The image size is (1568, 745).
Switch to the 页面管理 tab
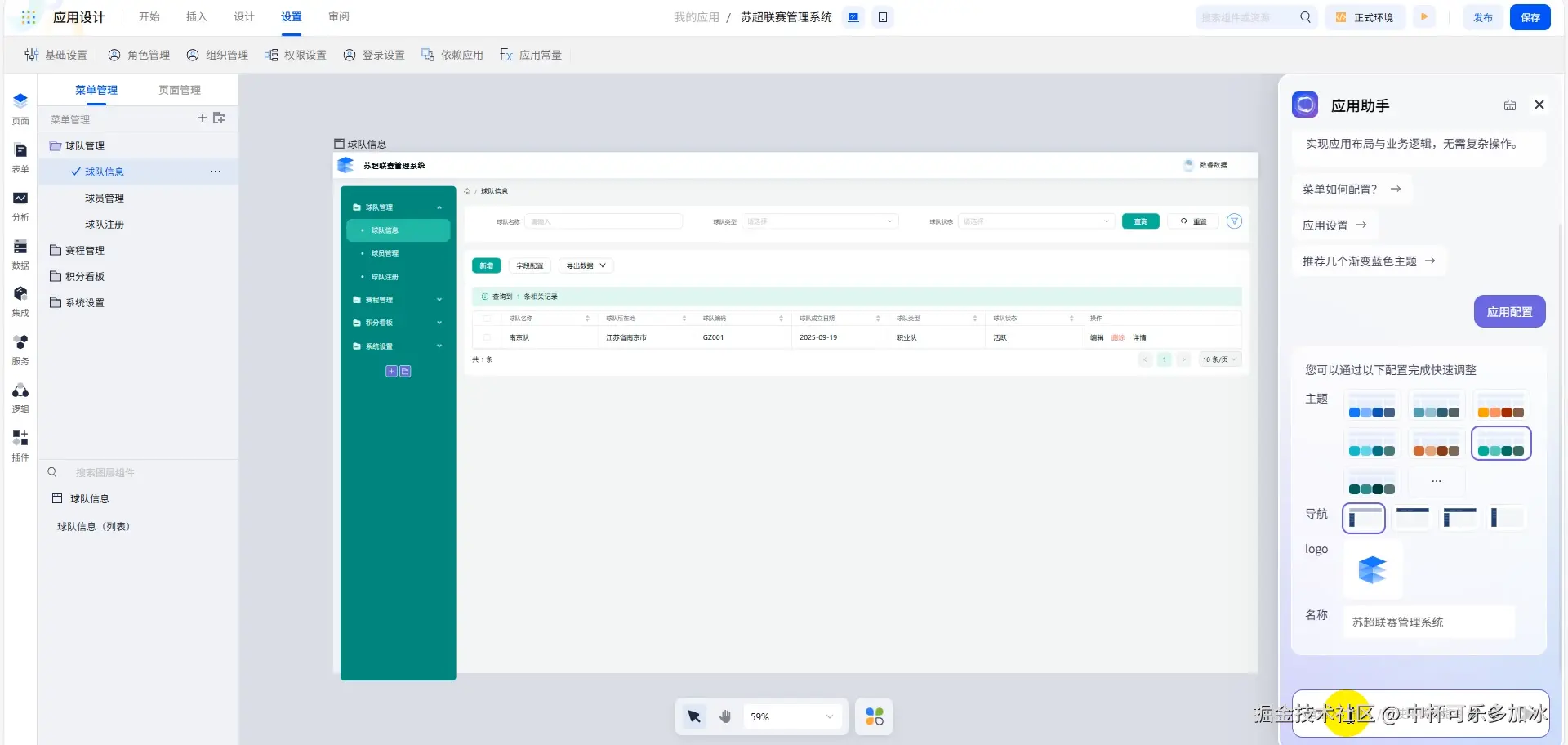click(x=180, y=90)
